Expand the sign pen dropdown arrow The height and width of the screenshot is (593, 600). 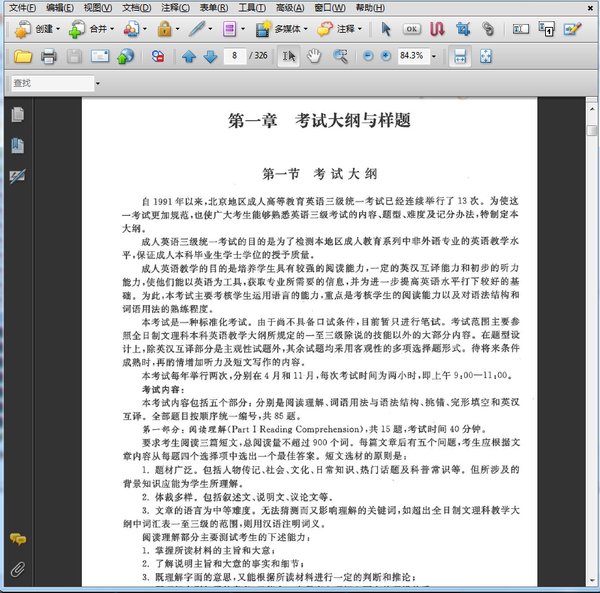(210, 29)
